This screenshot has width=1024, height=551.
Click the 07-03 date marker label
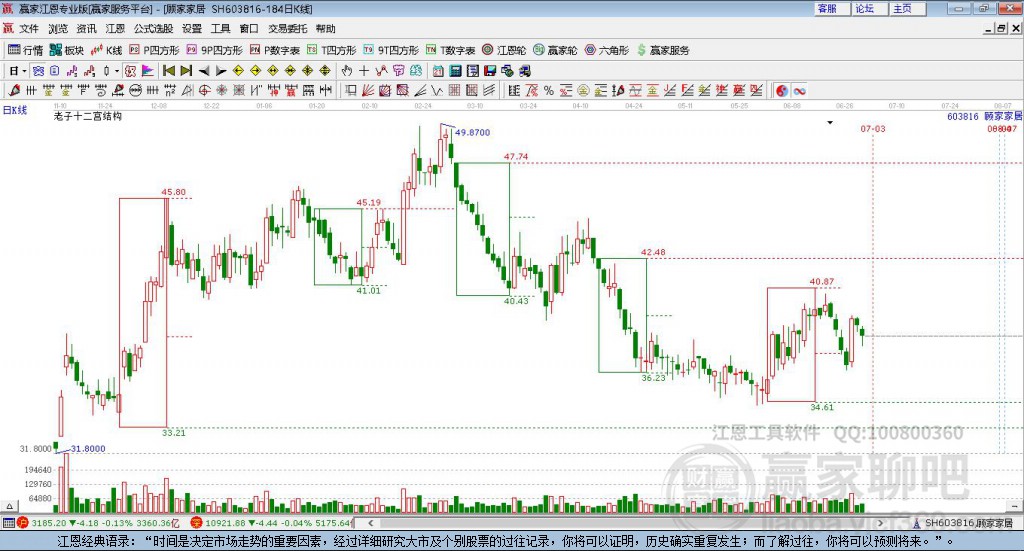[x=872, y=129]
